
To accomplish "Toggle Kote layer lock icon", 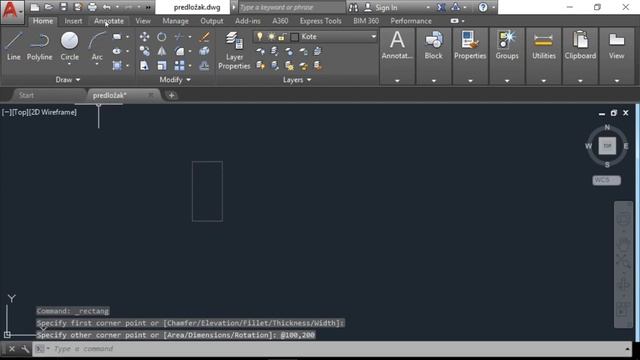I will click(282, 37).
